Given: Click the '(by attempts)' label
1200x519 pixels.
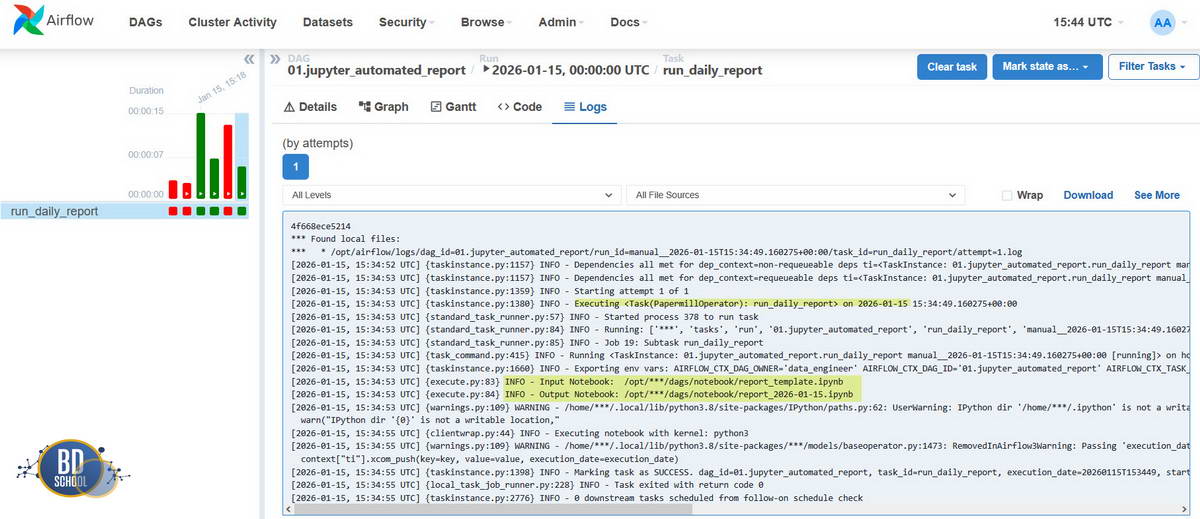Looking at the screenshot, I should (x=318, y=143).
